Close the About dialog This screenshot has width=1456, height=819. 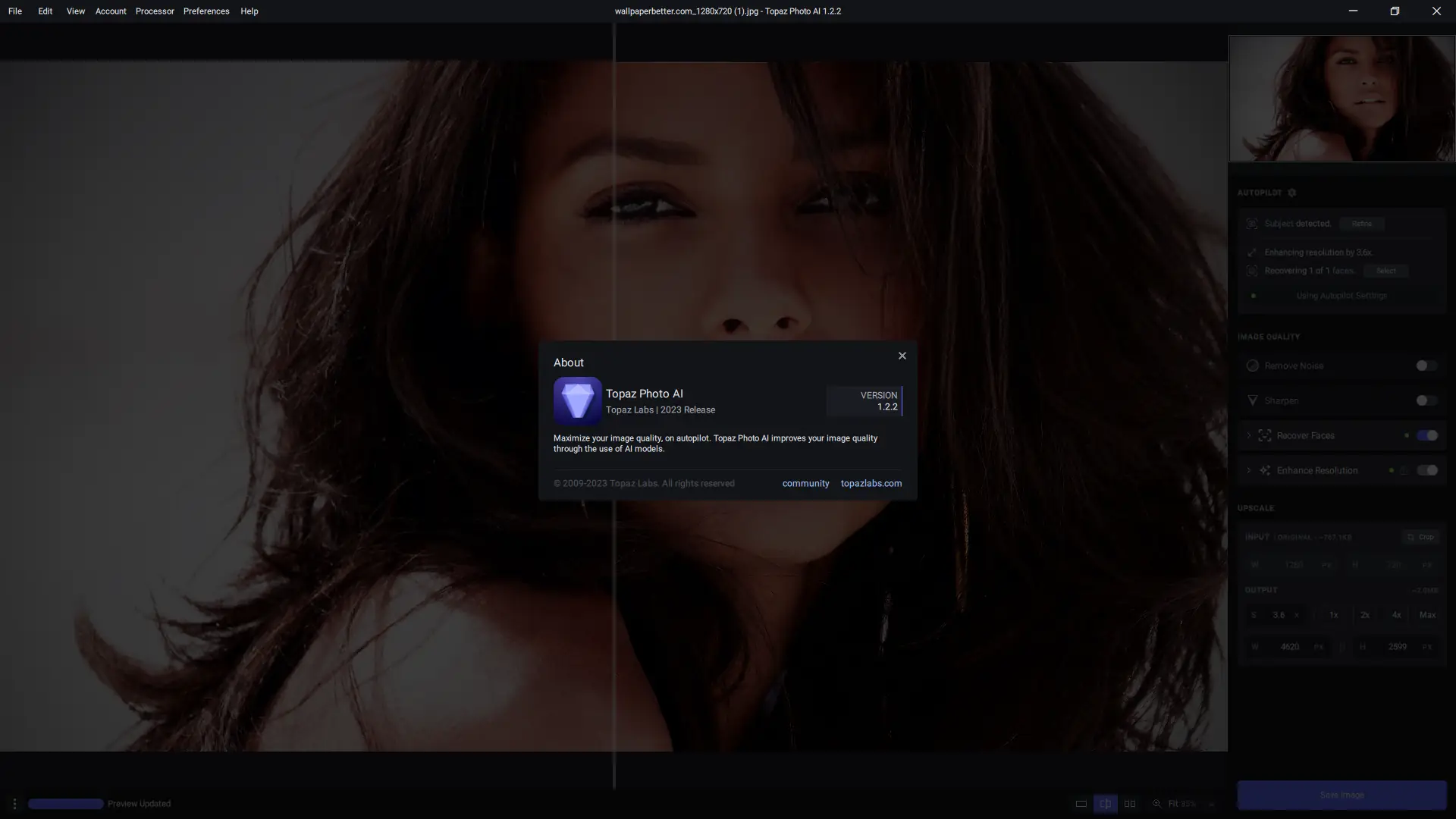902,356
